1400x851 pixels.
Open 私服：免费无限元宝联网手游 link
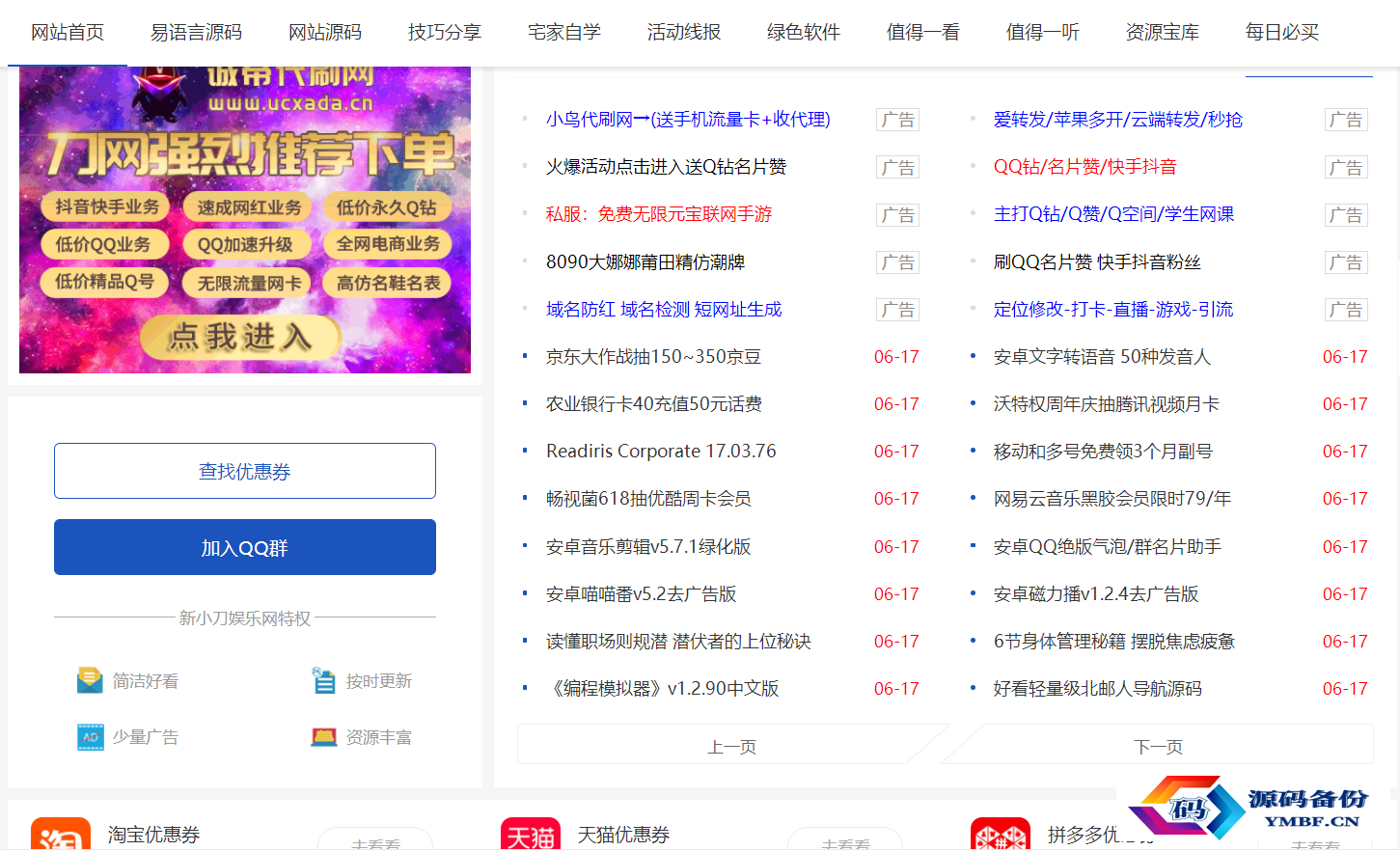pos(659,213)
